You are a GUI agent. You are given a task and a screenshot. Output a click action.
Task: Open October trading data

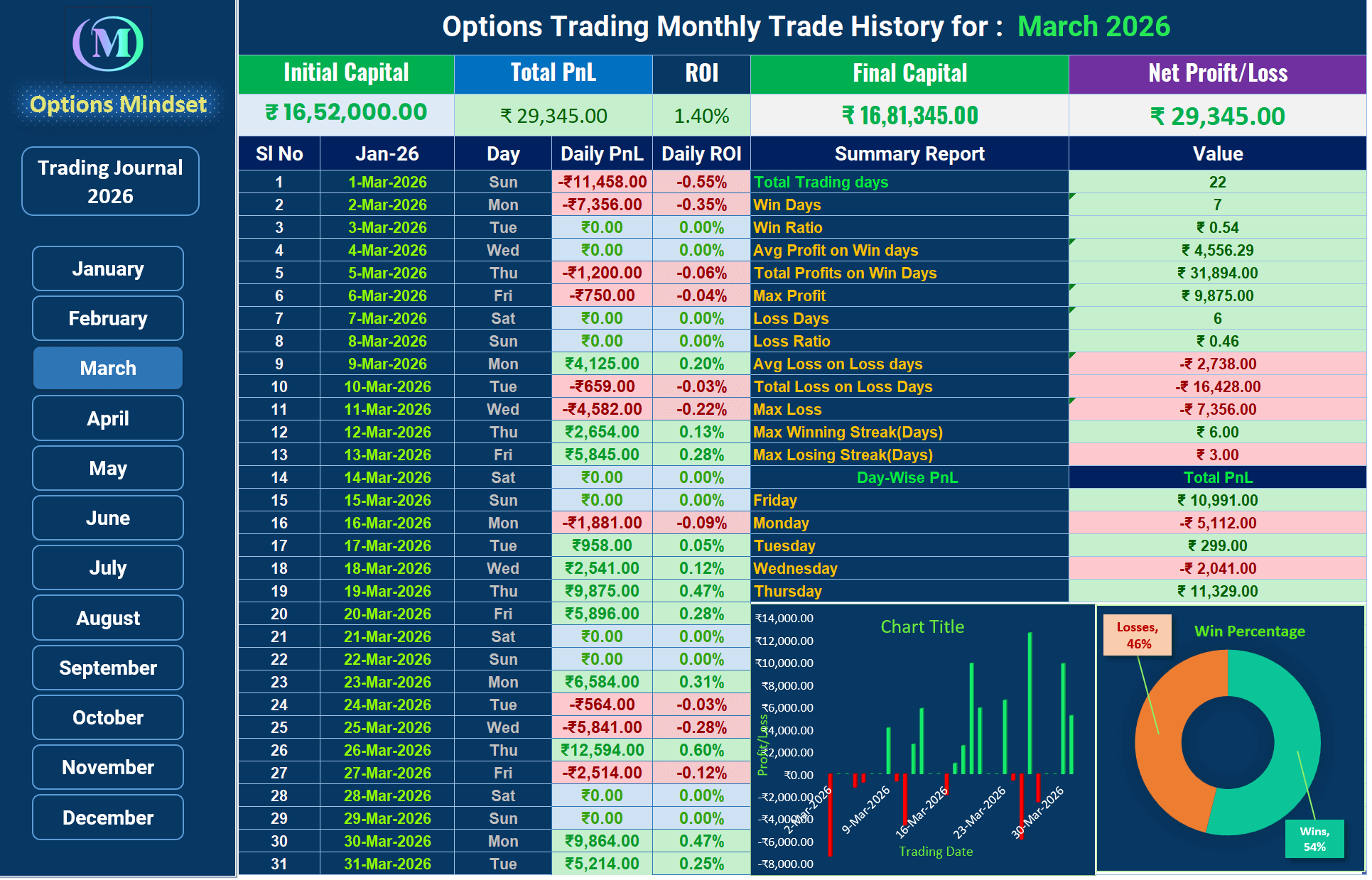tap(107, 717)
